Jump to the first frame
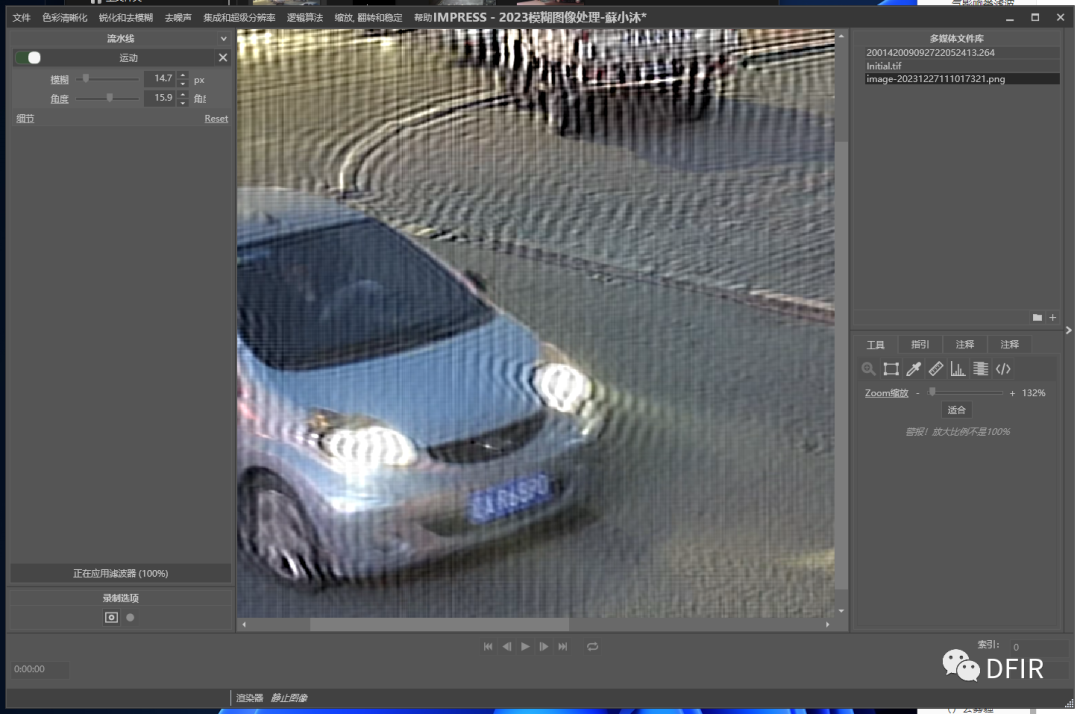1080x714 pixels. (488, 647)
